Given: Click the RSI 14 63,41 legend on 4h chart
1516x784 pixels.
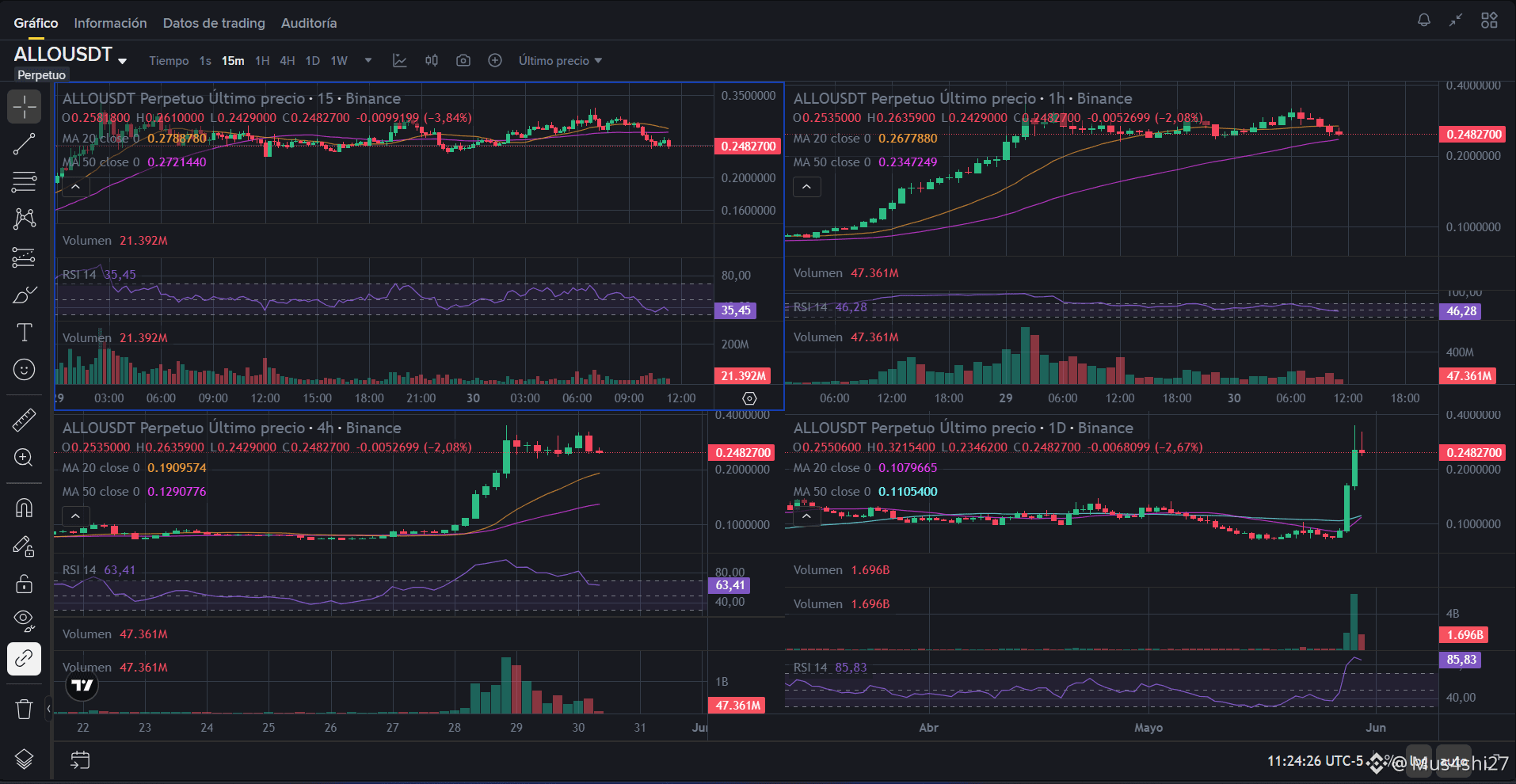Looking at the screenshot, I should pos(99,570).
